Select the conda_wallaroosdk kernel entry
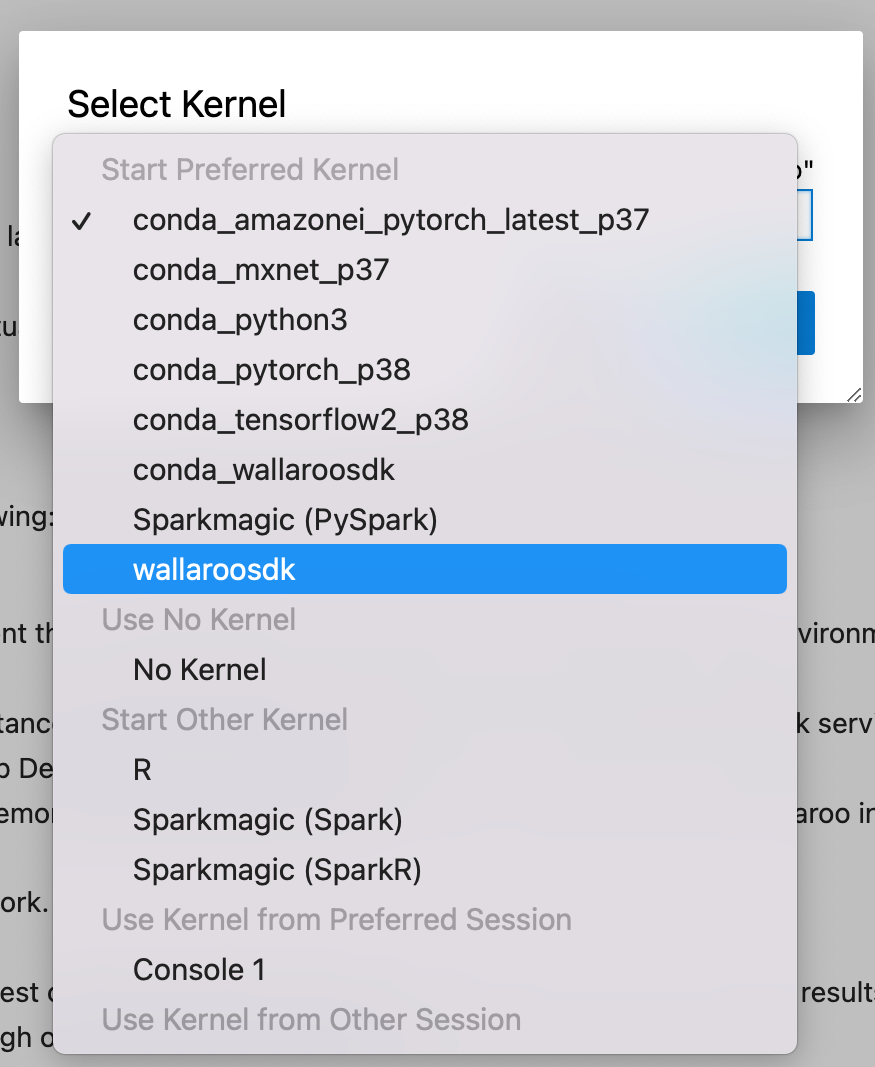Image resolution: width=875 pixels, height=1067 pixels. 264,470
